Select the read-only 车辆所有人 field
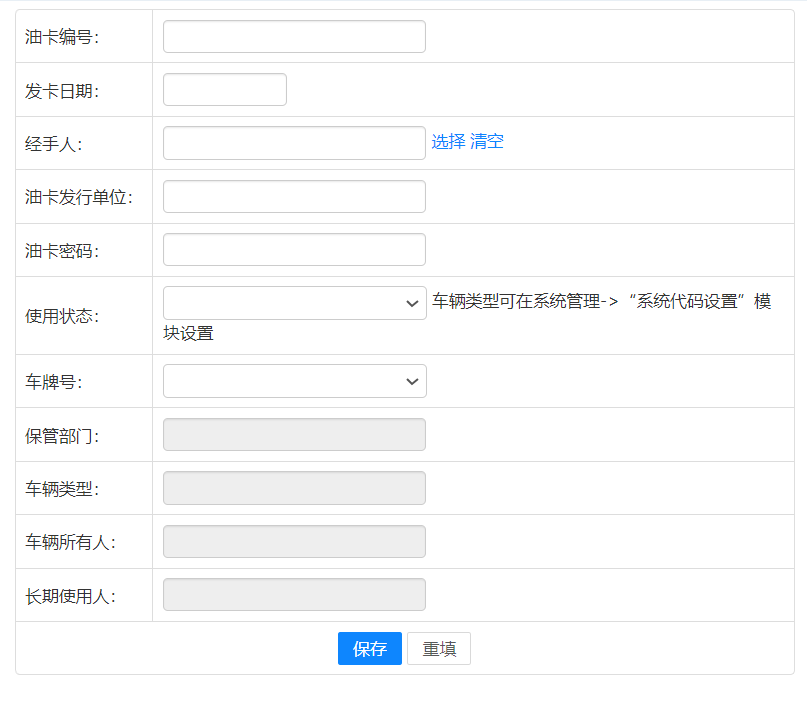 pyautogui.click(x=294, y=542)
